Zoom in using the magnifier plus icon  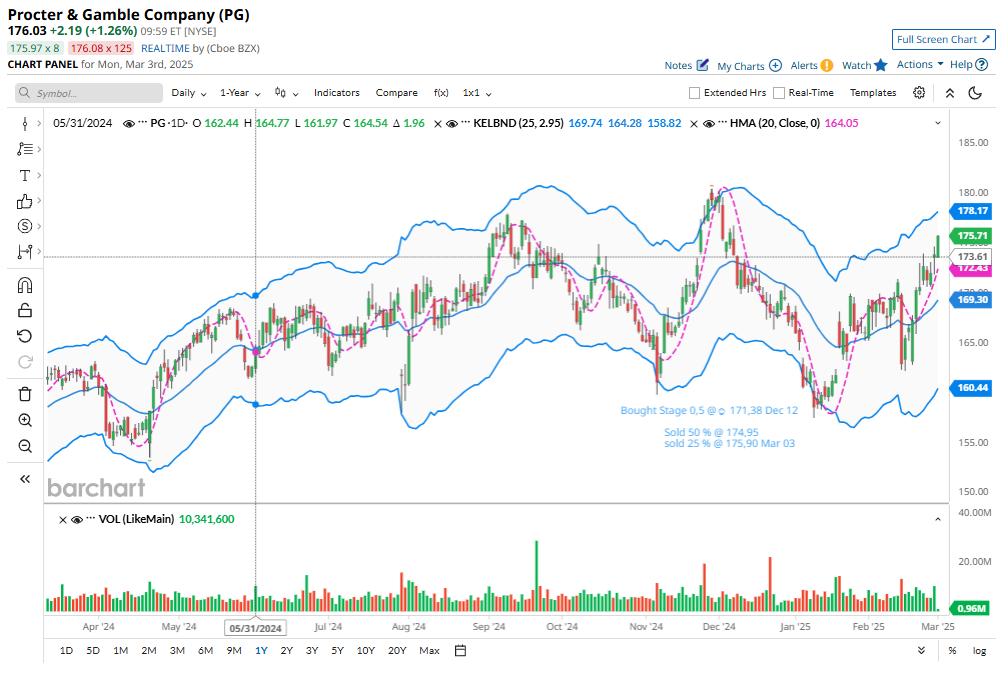pos(25,420)
